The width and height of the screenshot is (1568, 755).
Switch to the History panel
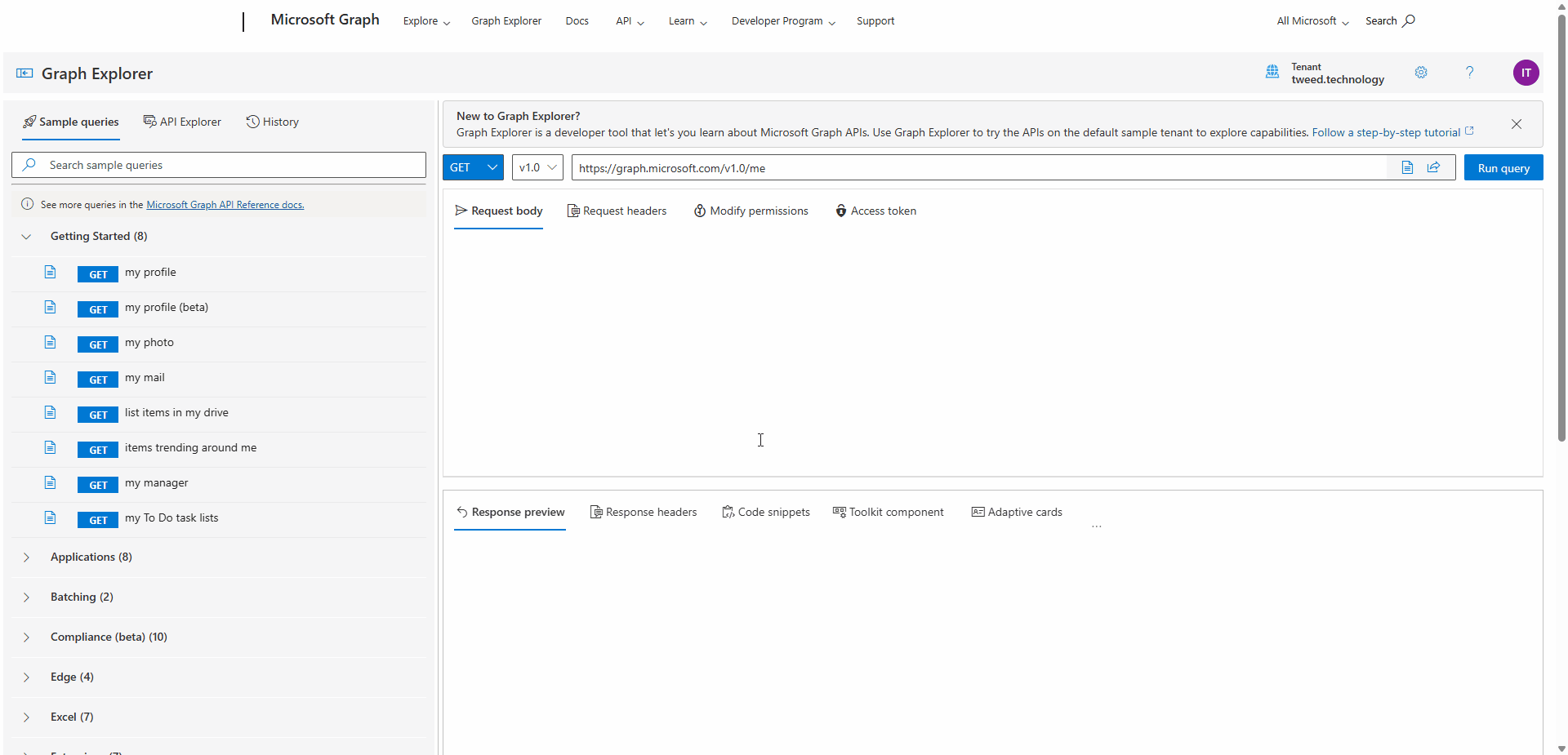click(x=272, y=122)
